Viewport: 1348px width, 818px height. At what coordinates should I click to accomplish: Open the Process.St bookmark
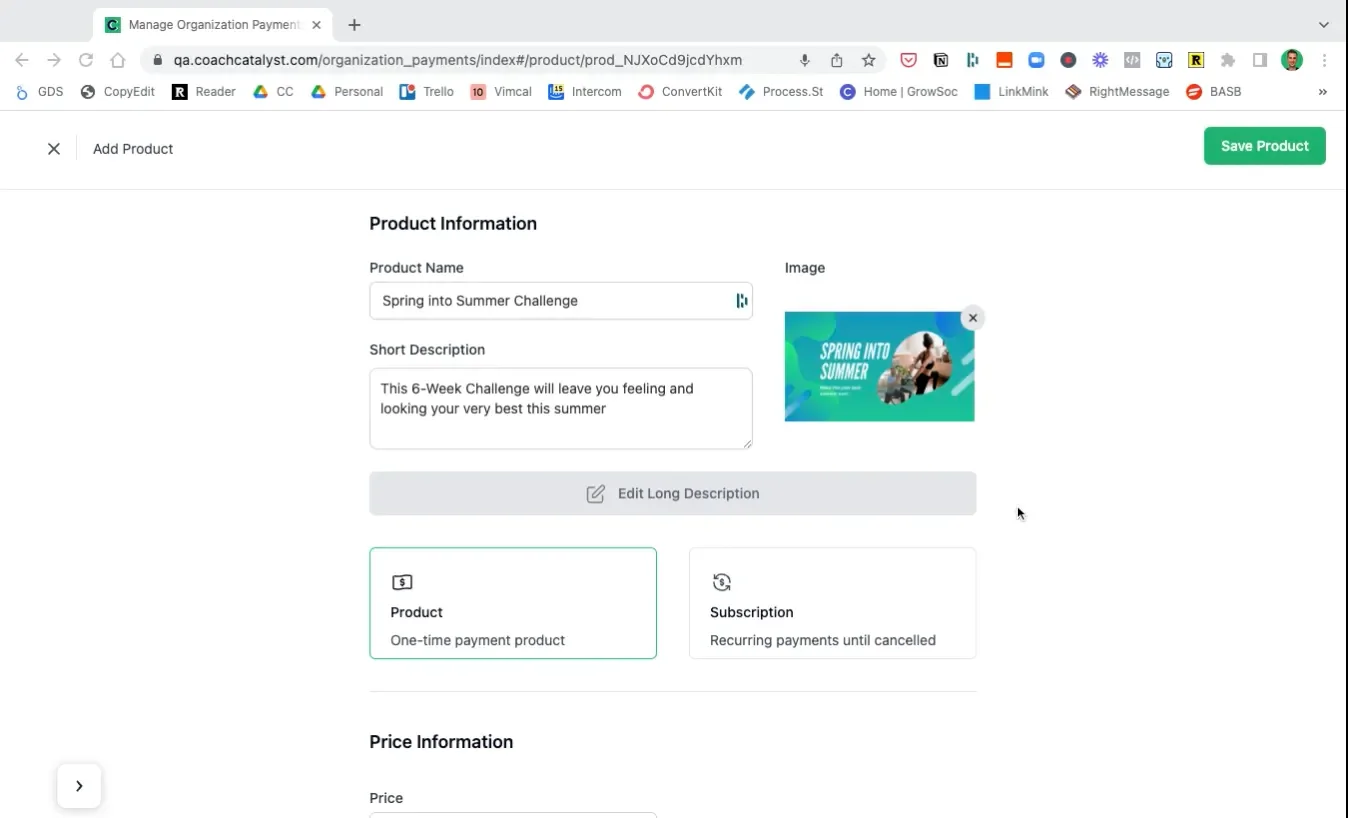[x=781, y=92]
